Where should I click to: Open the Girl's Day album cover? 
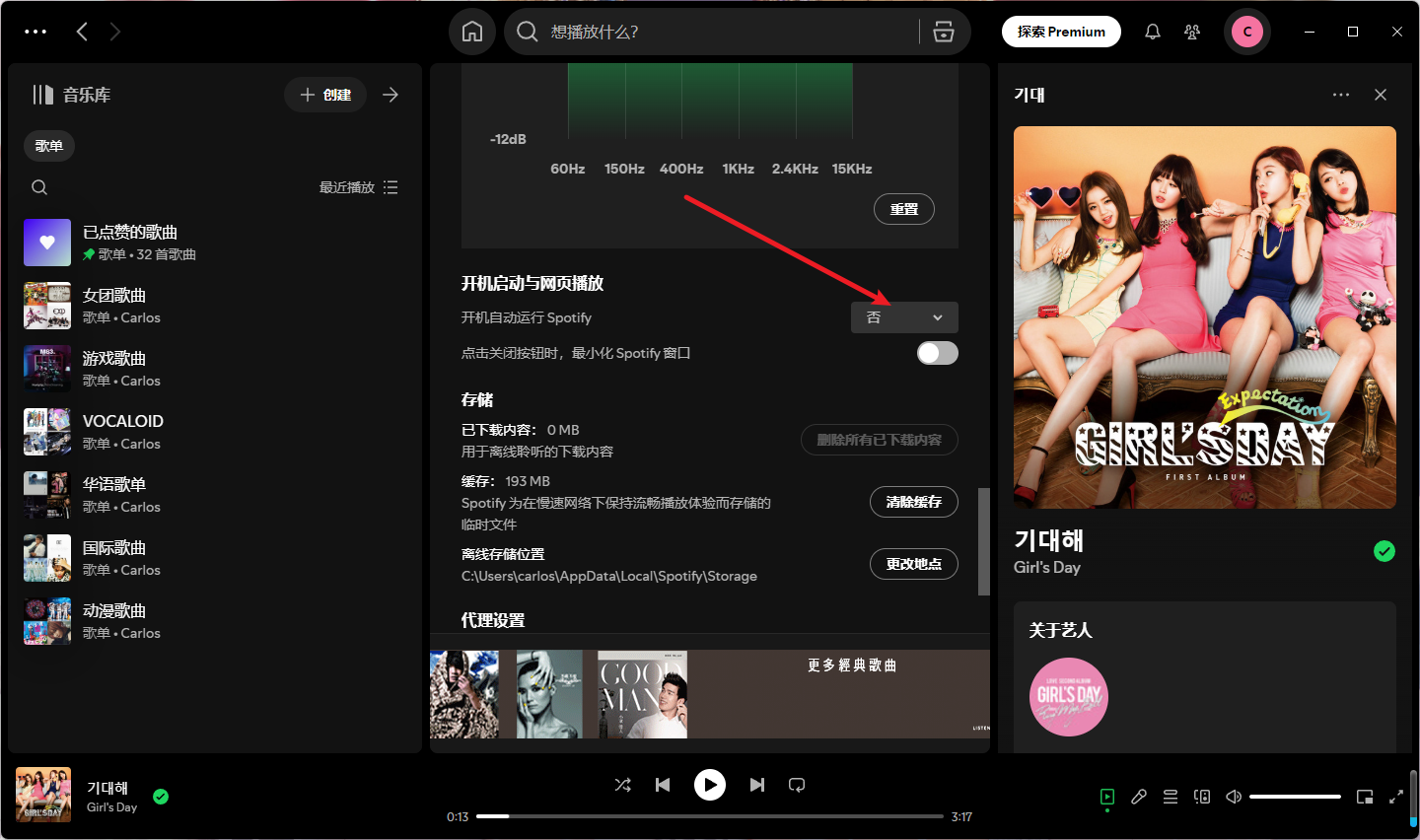(1205, 317)
